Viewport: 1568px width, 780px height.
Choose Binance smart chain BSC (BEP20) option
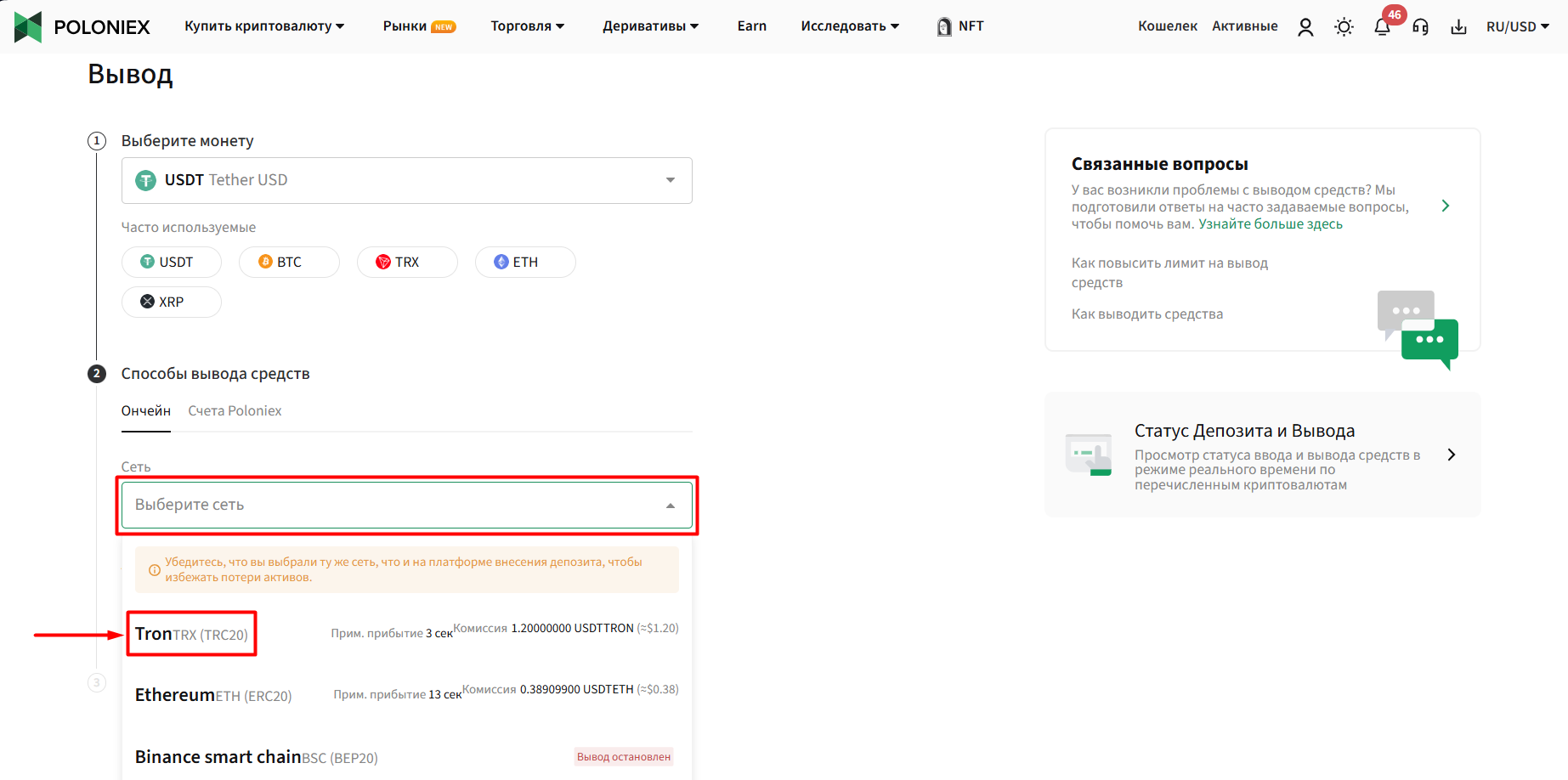click(x=407, y=757)
